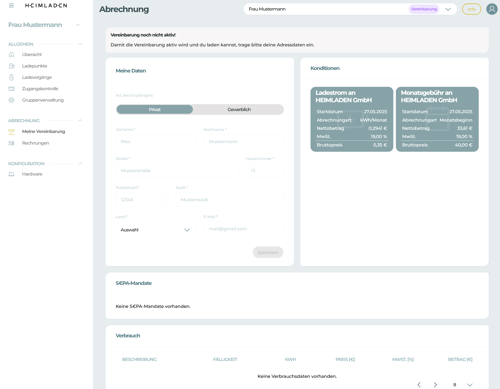Click the Postleitzahl input field

(x=142, y=200)
